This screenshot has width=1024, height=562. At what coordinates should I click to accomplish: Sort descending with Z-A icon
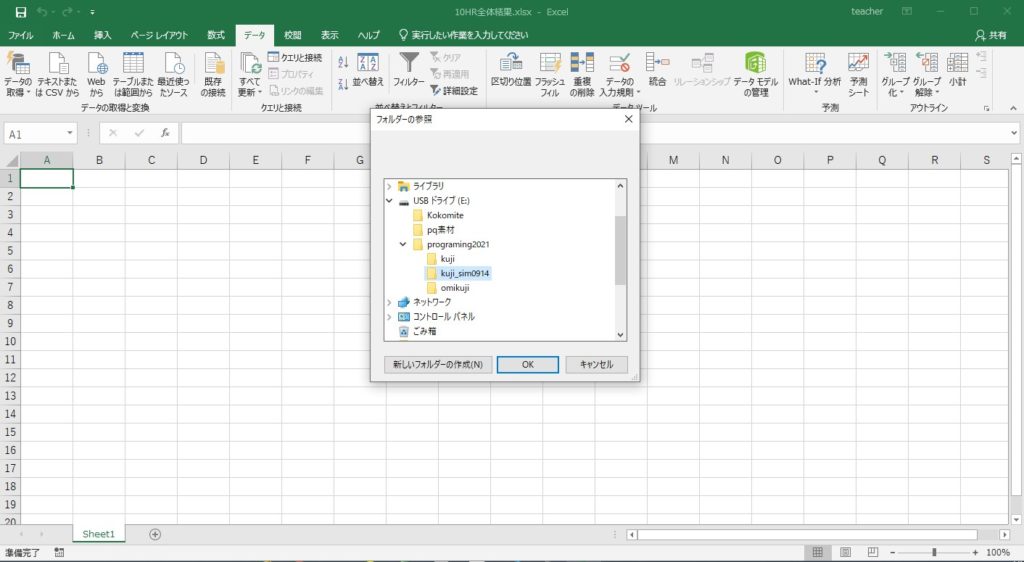(x=343, y=84)
